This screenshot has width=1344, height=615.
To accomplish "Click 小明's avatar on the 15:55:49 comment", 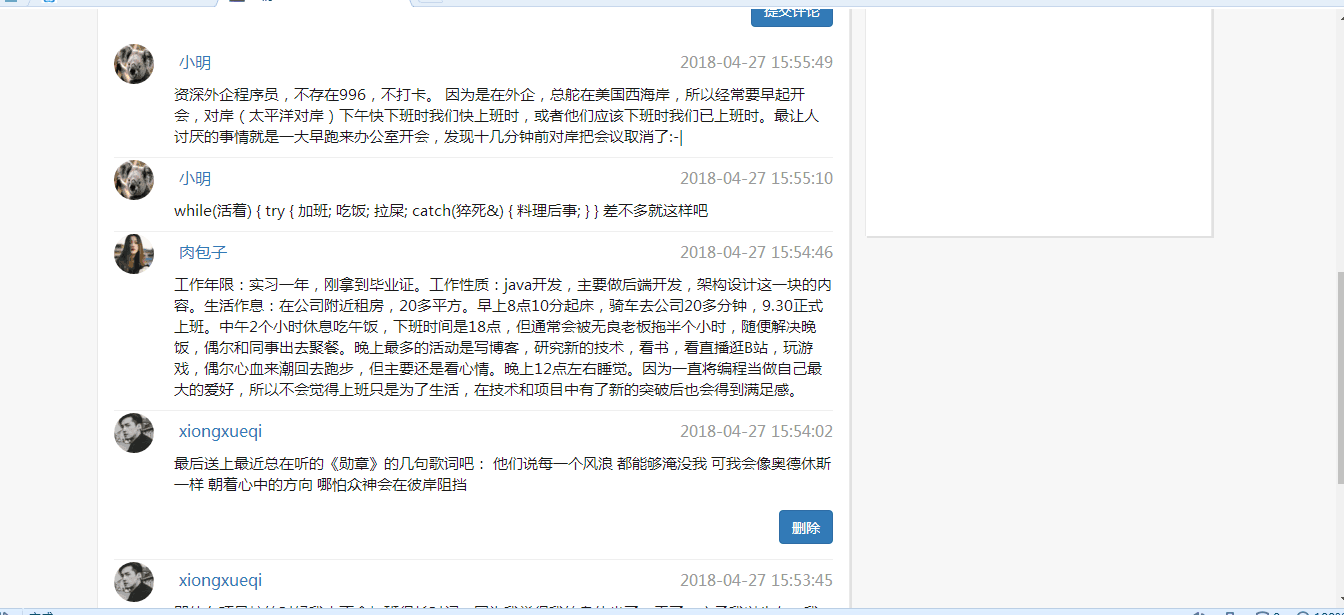I will (134, 64).
